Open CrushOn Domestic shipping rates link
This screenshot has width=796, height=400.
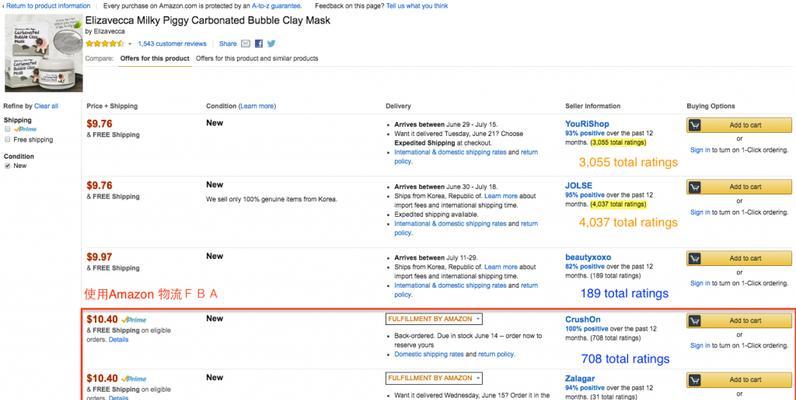click(429, 354)
